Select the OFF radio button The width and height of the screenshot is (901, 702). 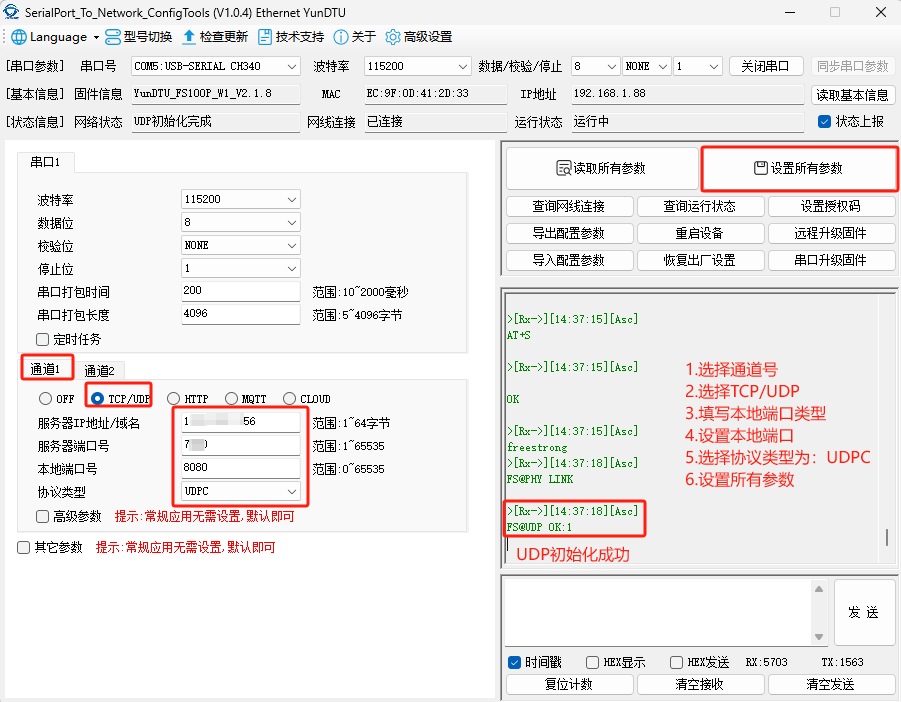pos(45,398)
